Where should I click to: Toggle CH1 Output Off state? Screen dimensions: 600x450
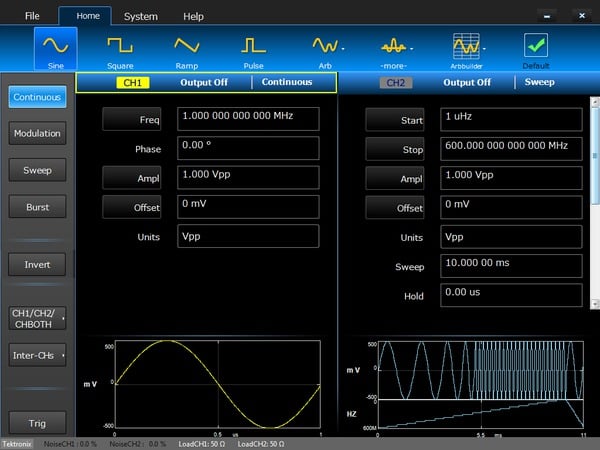click(209, 82)
